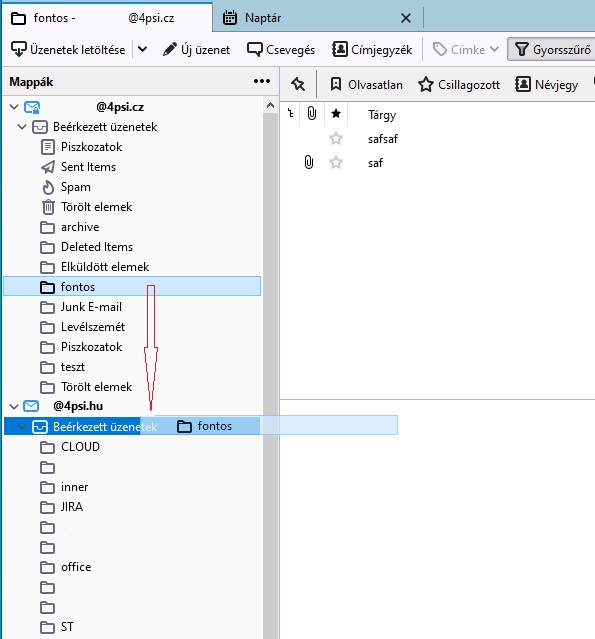Toggle the Olvasatlan unread filter
The width and height of the screenshot is (595, 639).
coord(366,84)
